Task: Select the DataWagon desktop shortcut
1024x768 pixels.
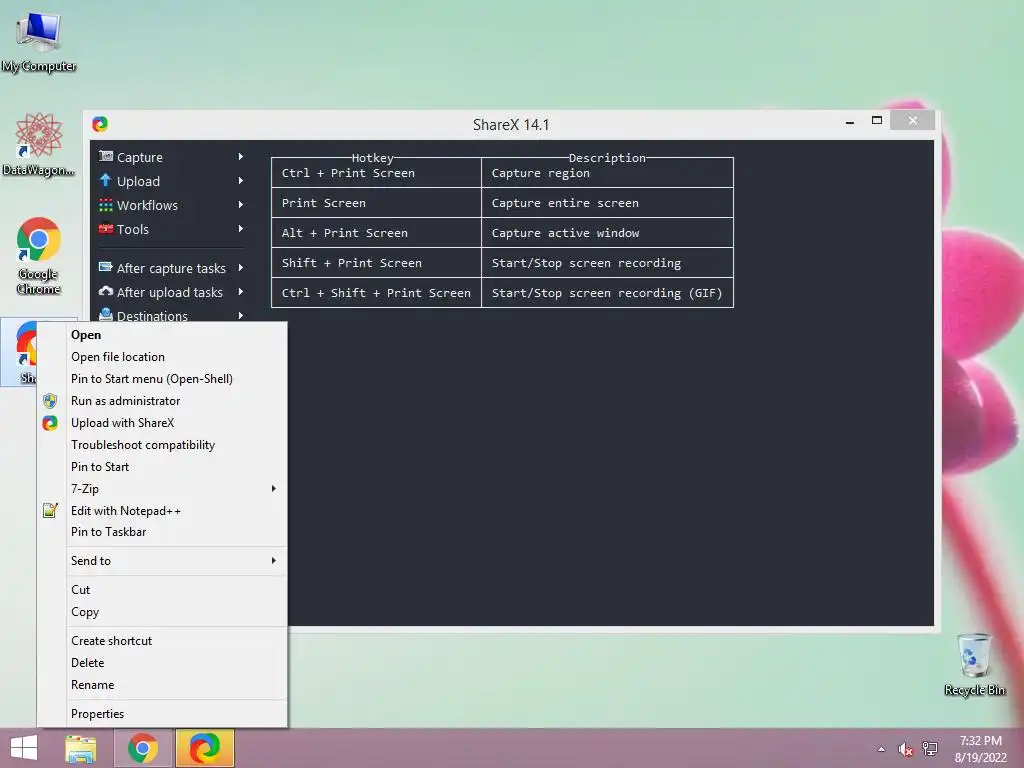Action: 39,144
